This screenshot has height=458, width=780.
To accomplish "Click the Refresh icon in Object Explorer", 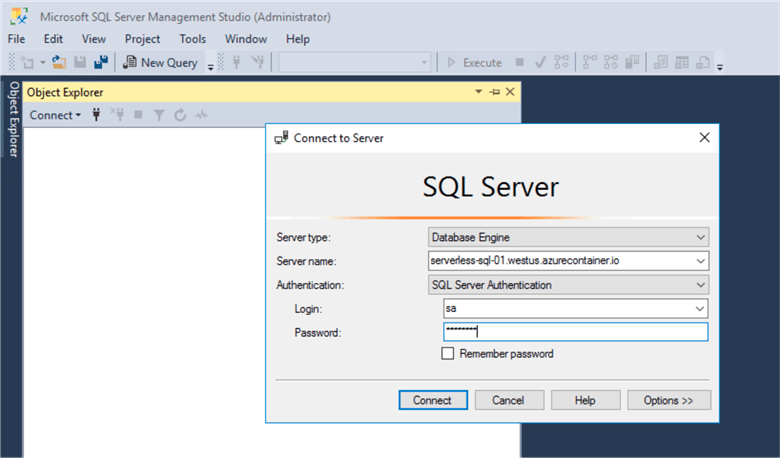I will [x=180, y=115].
